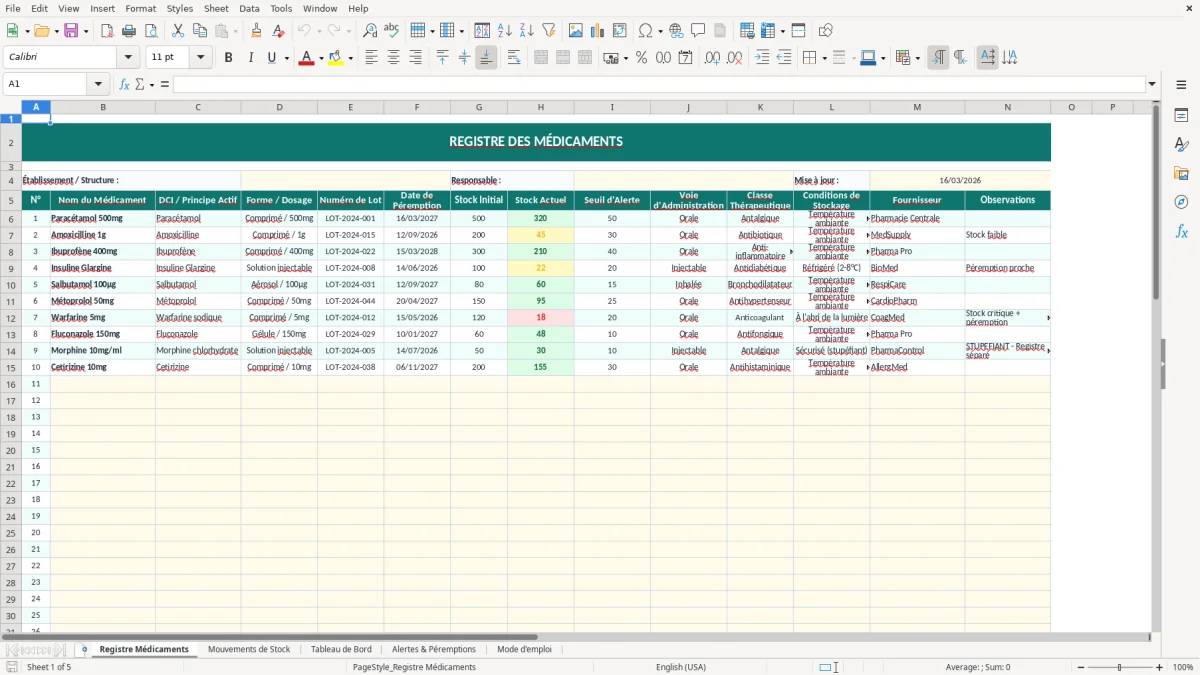Insert an image with toolbar icon

(x=576, y=31)
